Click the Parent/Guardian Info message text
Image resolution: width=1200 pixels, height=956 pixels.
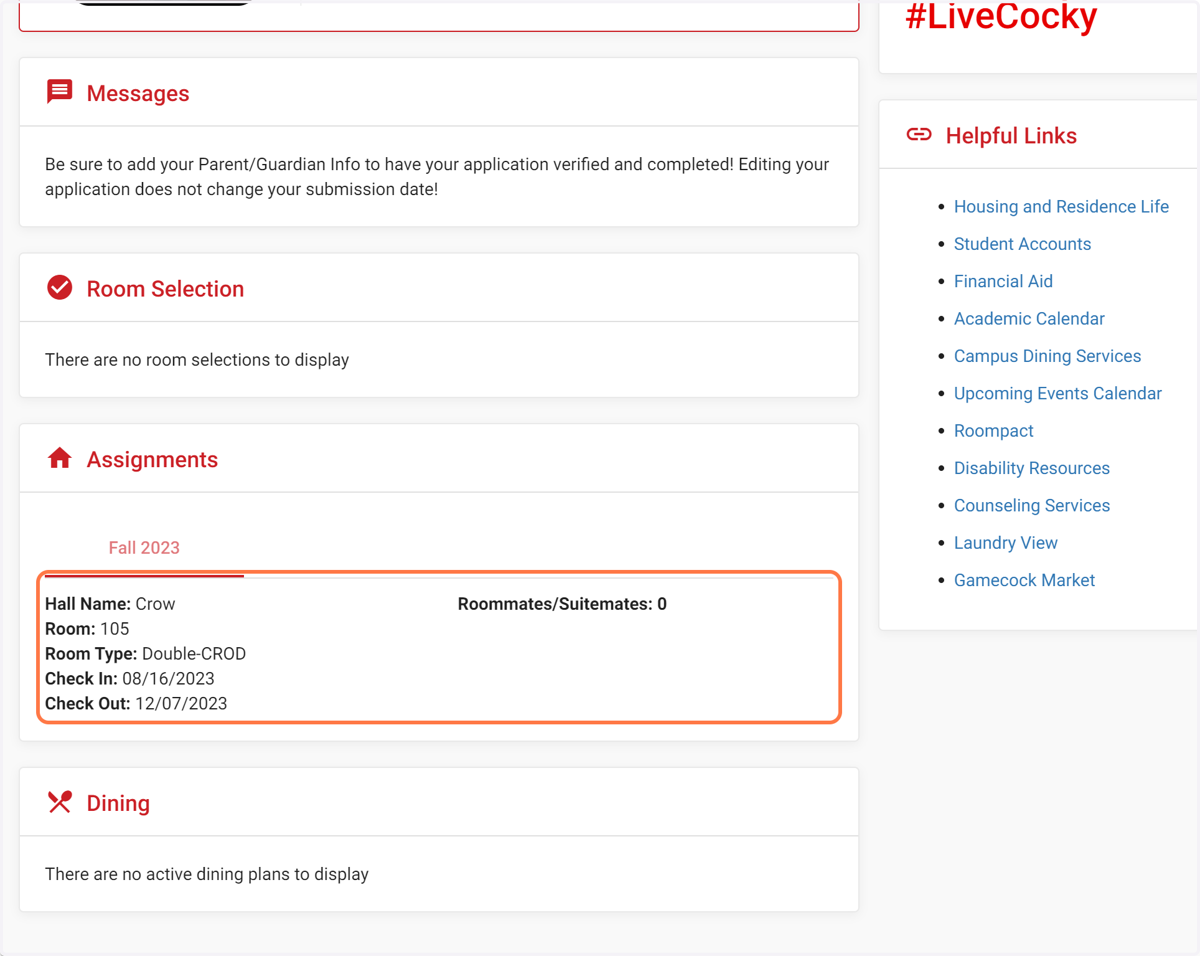[437, 177]
